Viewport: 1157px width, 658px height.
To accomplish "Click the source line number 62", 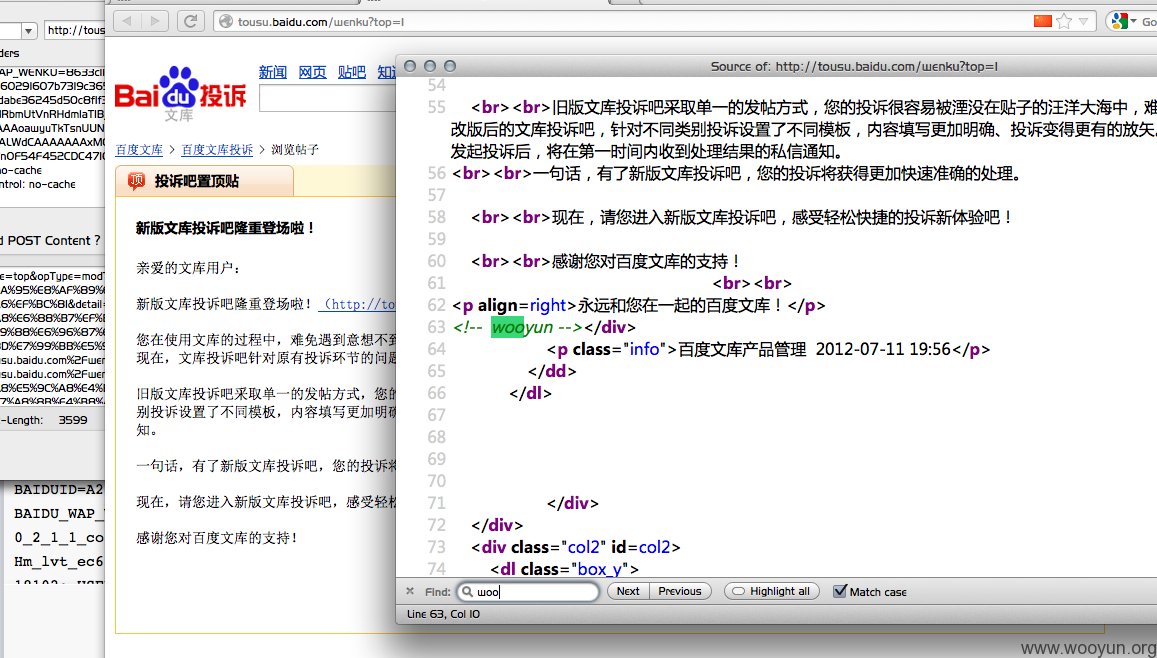I will (x=437, y=305).
